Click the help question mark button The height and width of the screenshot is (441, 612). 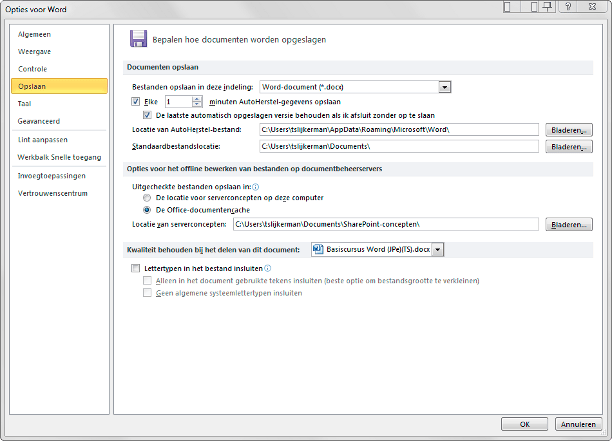point(568,7)
